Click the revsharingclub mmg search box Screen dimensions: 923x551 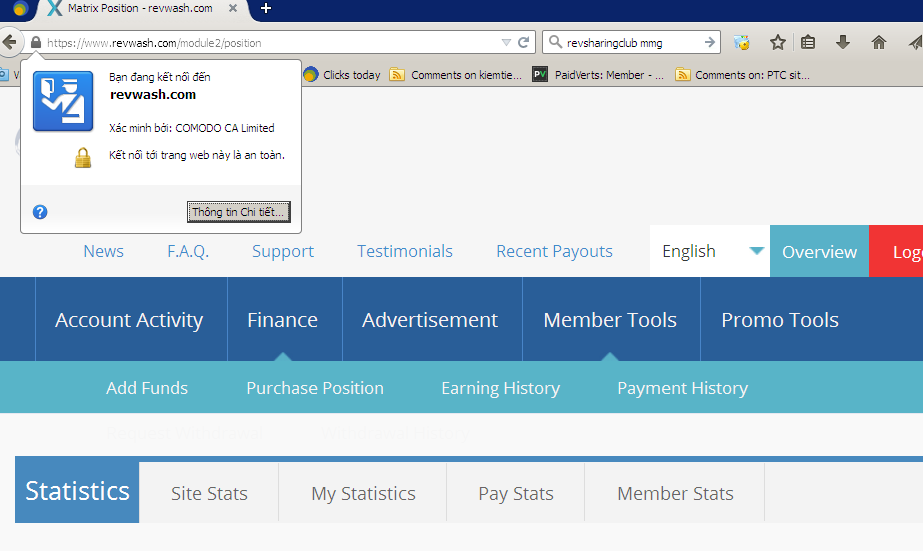click(x=633, y=42)
